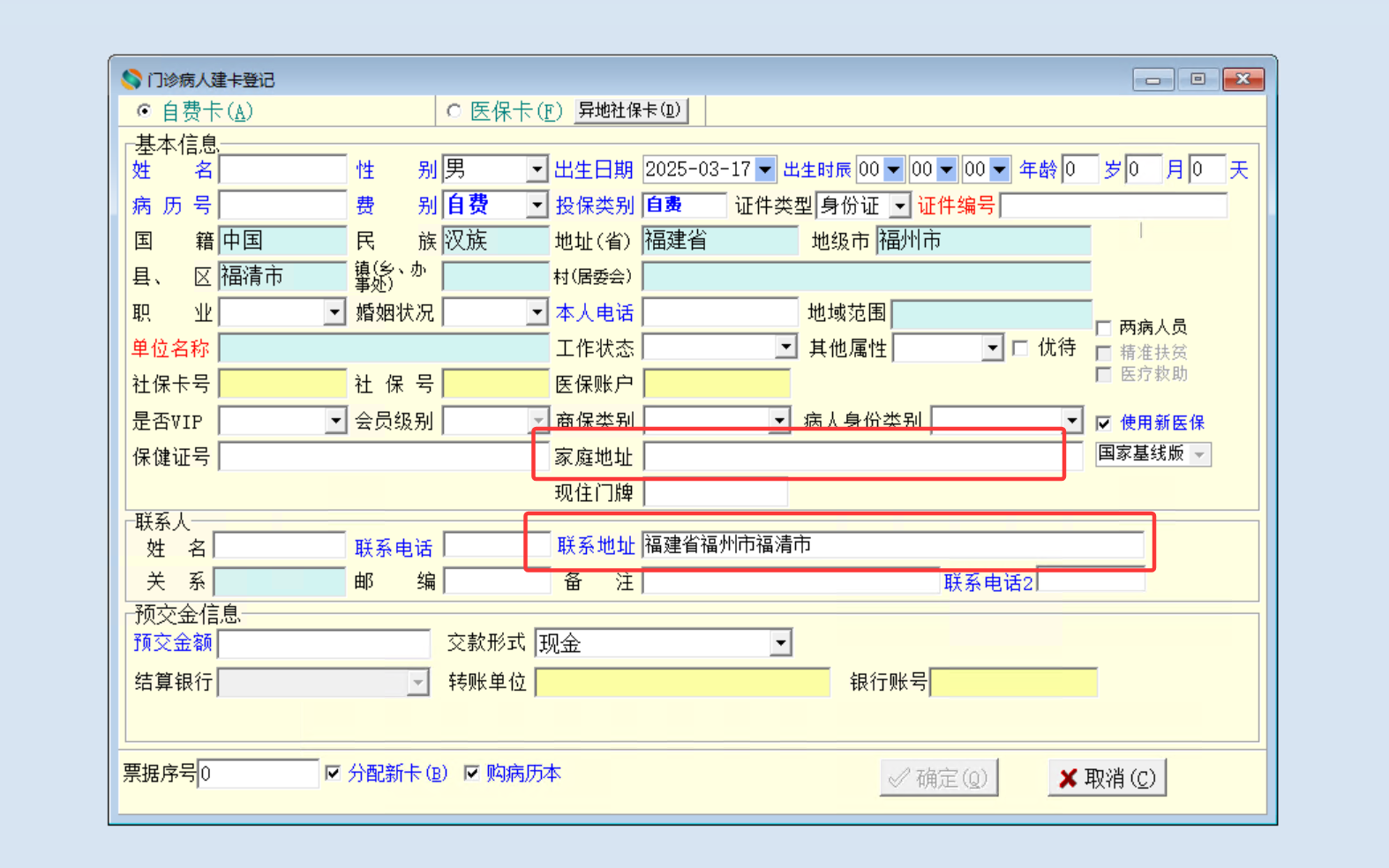Click the 票据序号 input field
1389x868 pixels.
tap(258, 774)
